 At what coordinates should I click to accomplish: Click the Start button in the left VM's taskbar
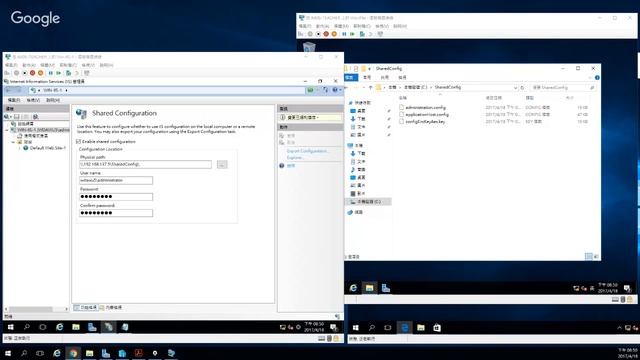click(11, 327)
